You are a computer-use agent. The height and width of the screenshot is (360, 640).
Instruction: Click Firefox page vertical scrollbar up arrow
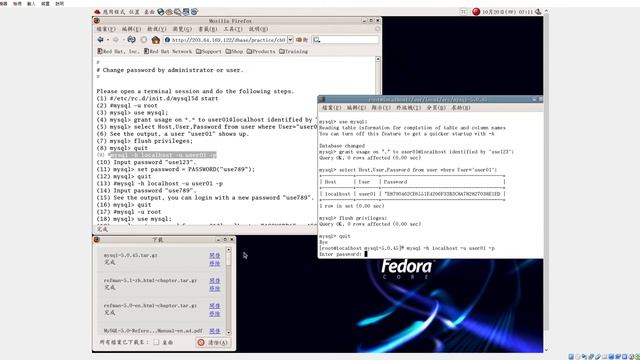378,60
